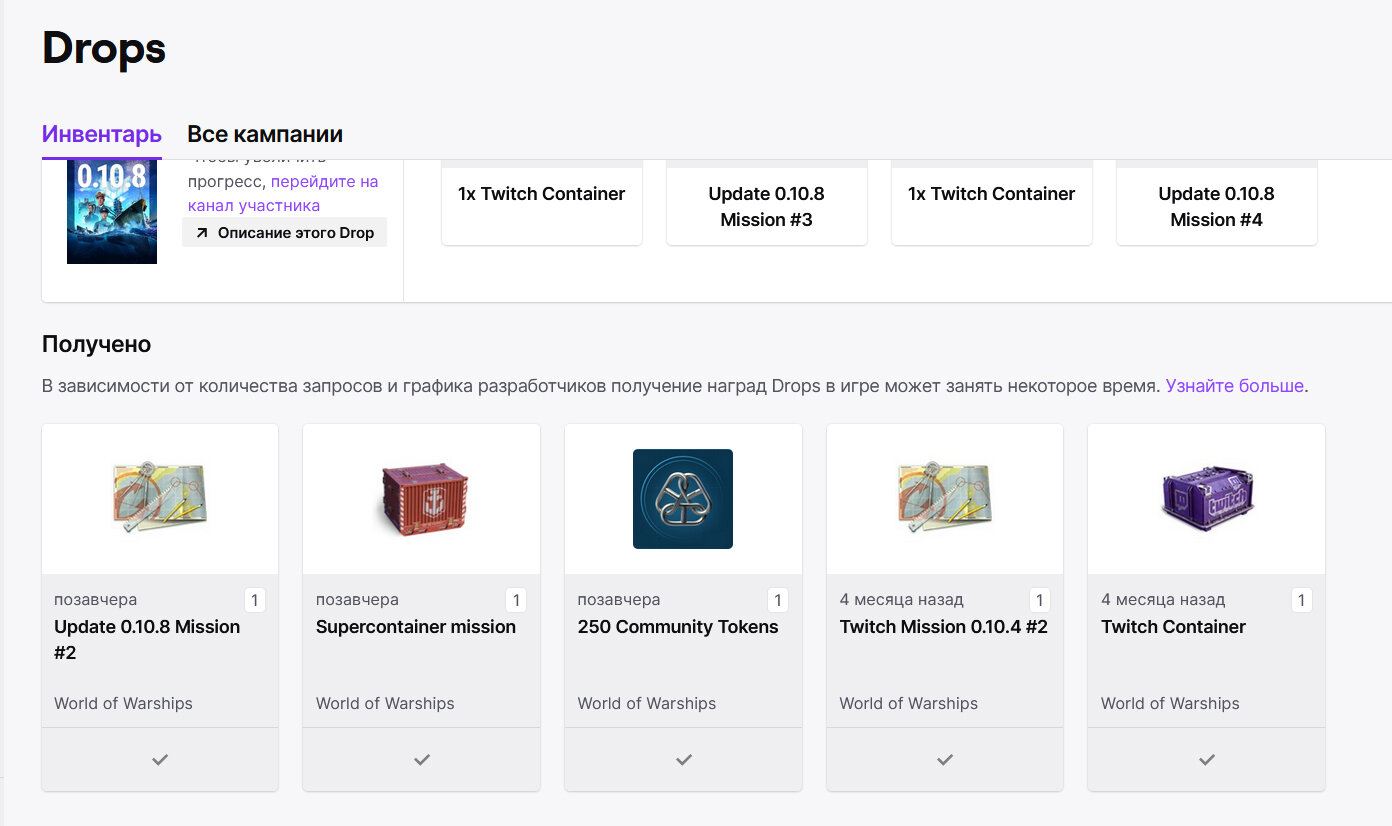Click the 250 Community Tokens knot emblem

(683, 499)
